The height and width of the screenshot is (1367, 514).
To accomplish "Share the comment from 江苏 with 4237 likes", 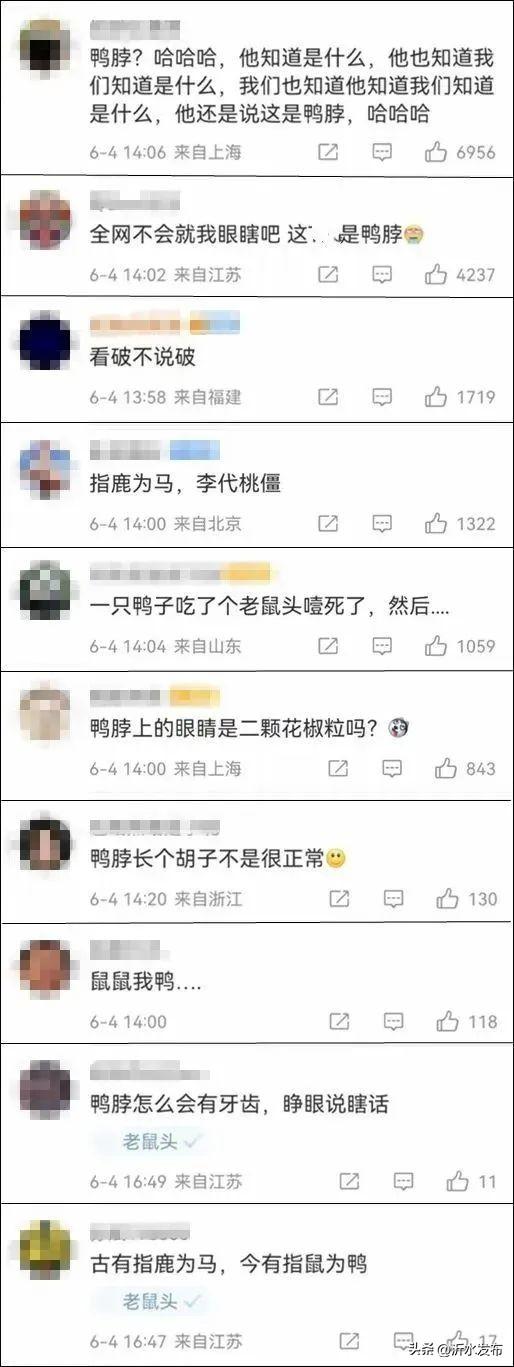I will click(x=327, y=274).
